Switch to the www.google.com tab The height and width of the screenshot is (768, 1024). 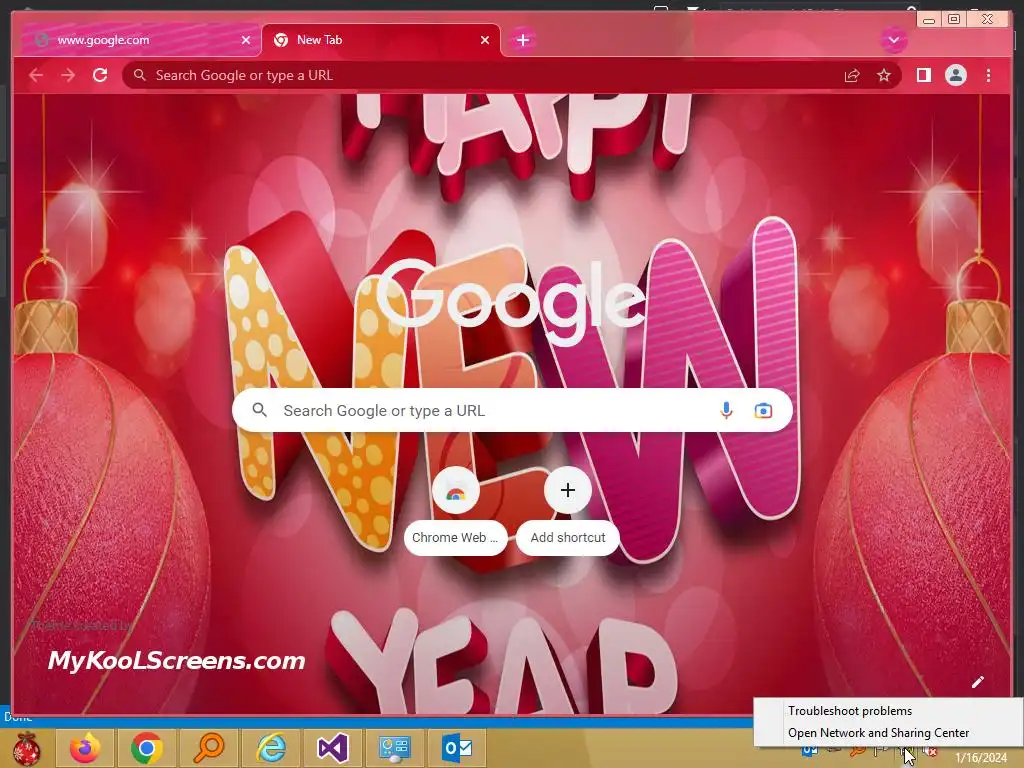pyautogui.click(x=139, y=40)
